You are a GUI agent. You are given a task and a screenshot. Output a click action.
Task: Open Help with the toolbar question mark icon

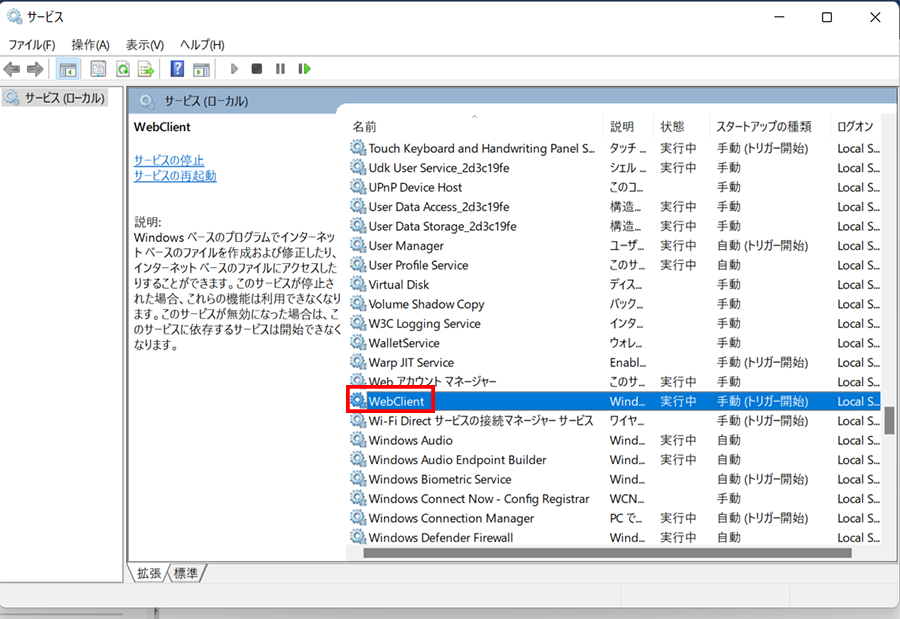tap(178, 68)
